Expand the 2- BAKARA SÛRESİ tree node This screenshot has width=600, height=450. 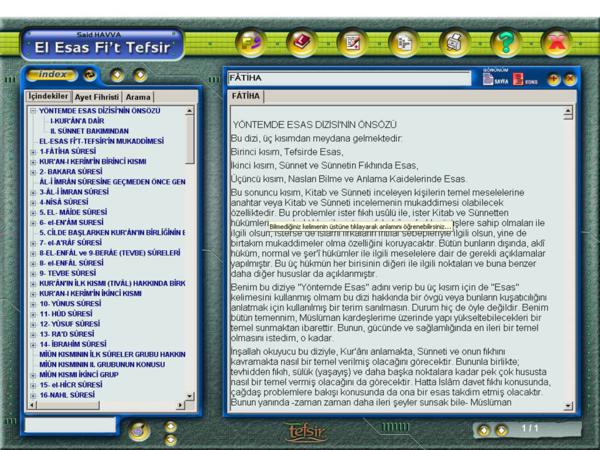tap(33, 172)
